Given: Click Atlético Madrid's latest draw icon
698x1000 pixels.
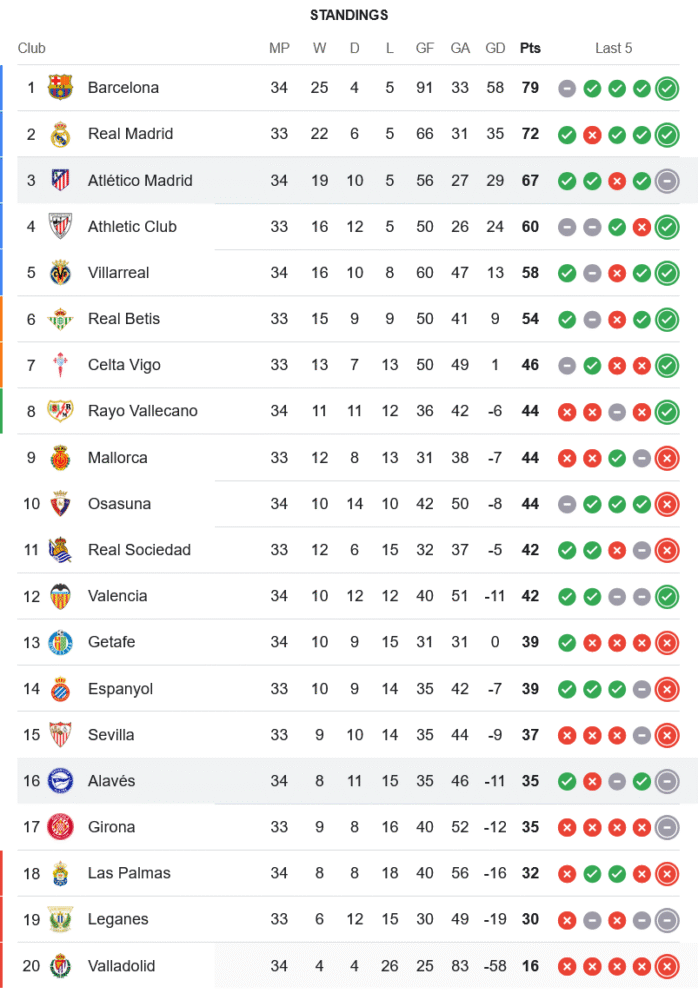Looking at the screenshot, I should [667, 180].
